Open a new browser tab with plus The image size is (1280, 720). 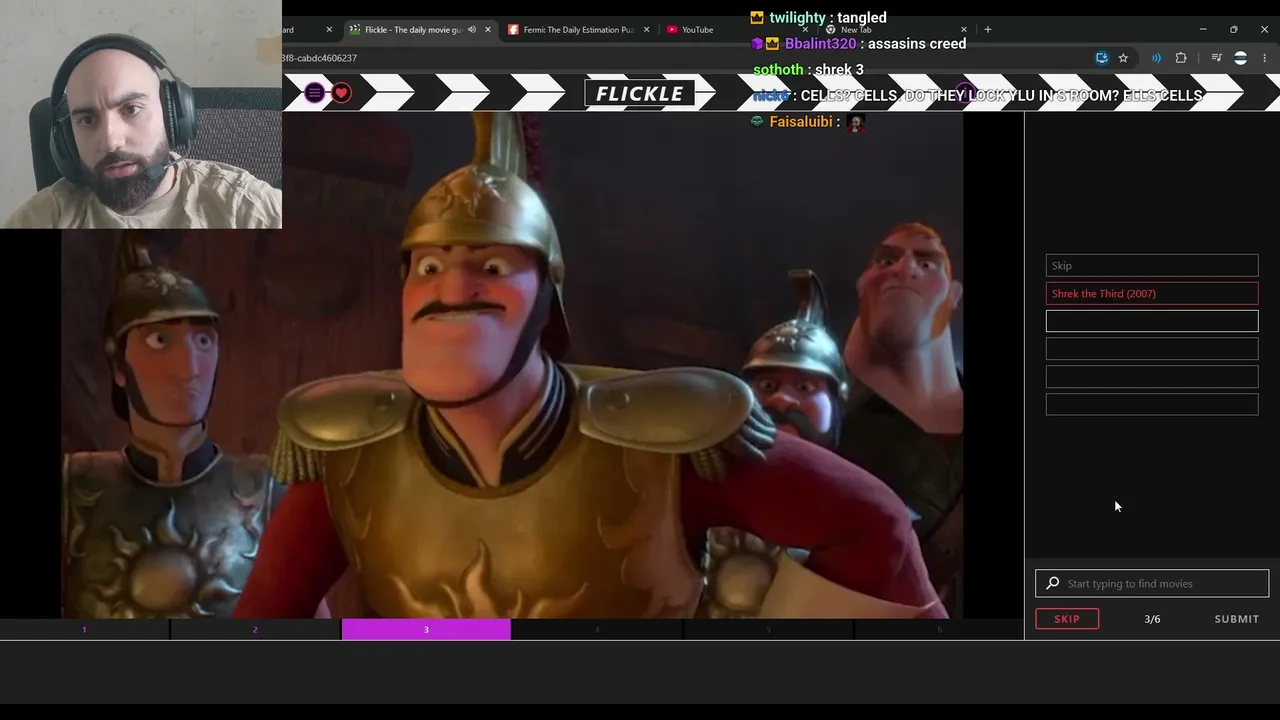coord(988,30)
